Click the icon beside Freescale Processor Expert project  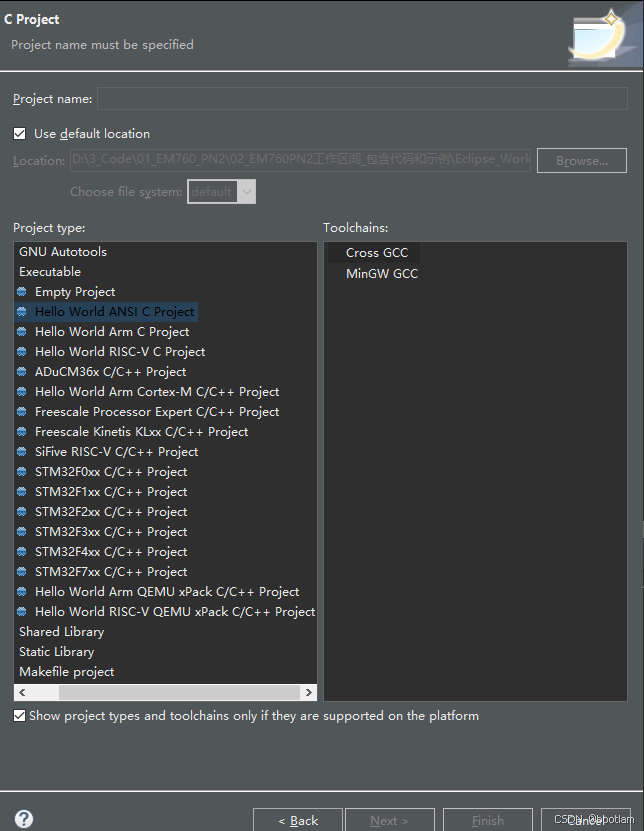pyautogui.click(x=22, y=412)
